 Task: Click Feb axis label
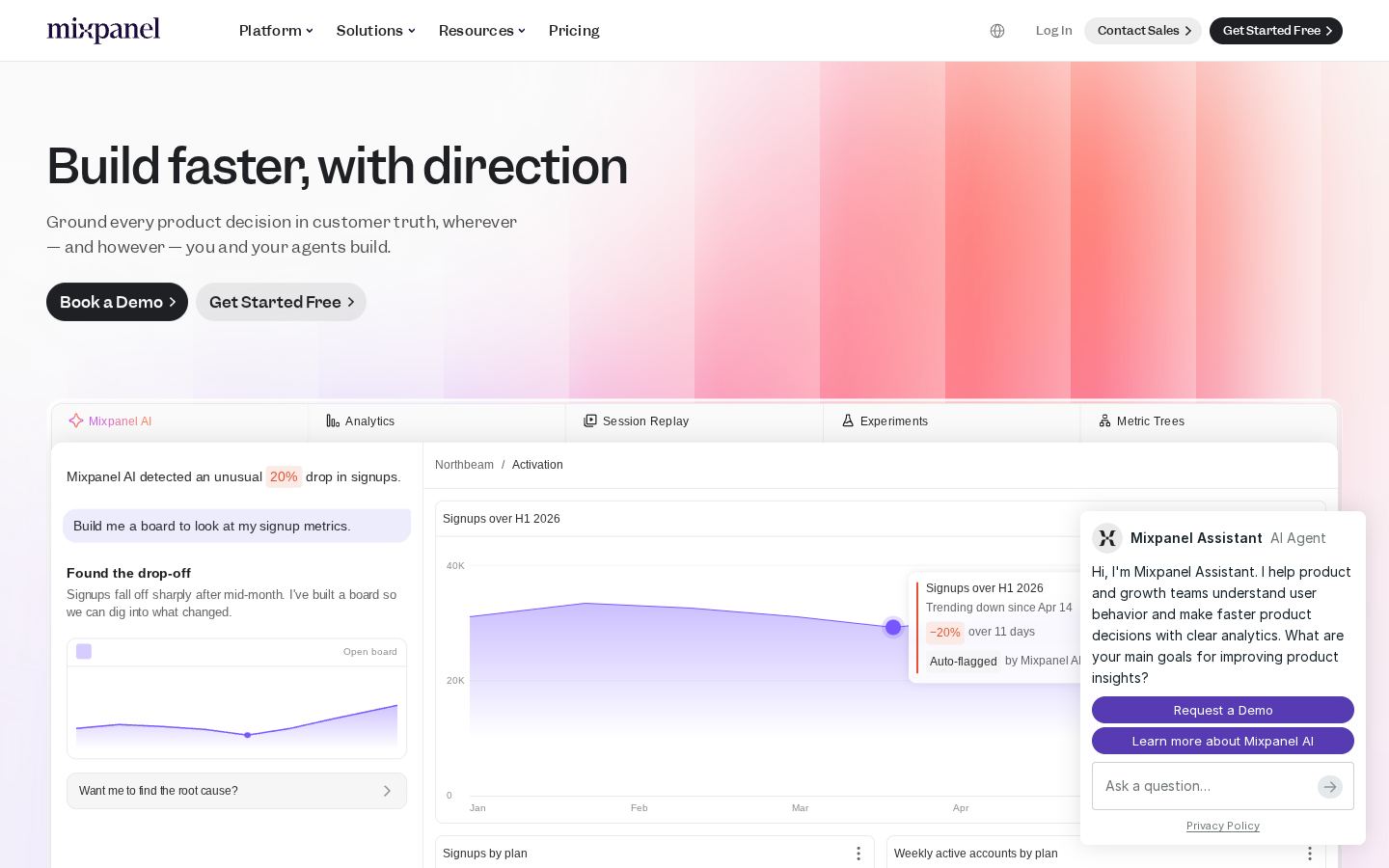[x=640, y=808]
